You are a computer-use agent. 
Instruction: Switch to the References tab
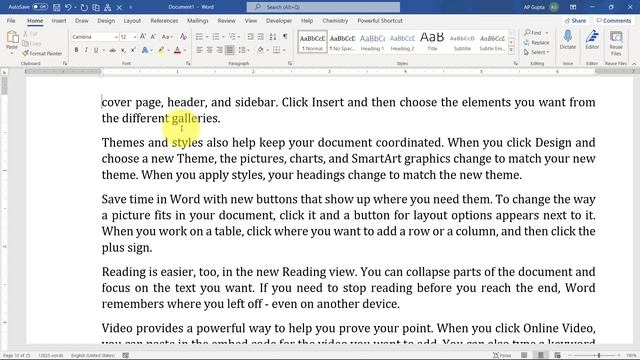point(164,20)
